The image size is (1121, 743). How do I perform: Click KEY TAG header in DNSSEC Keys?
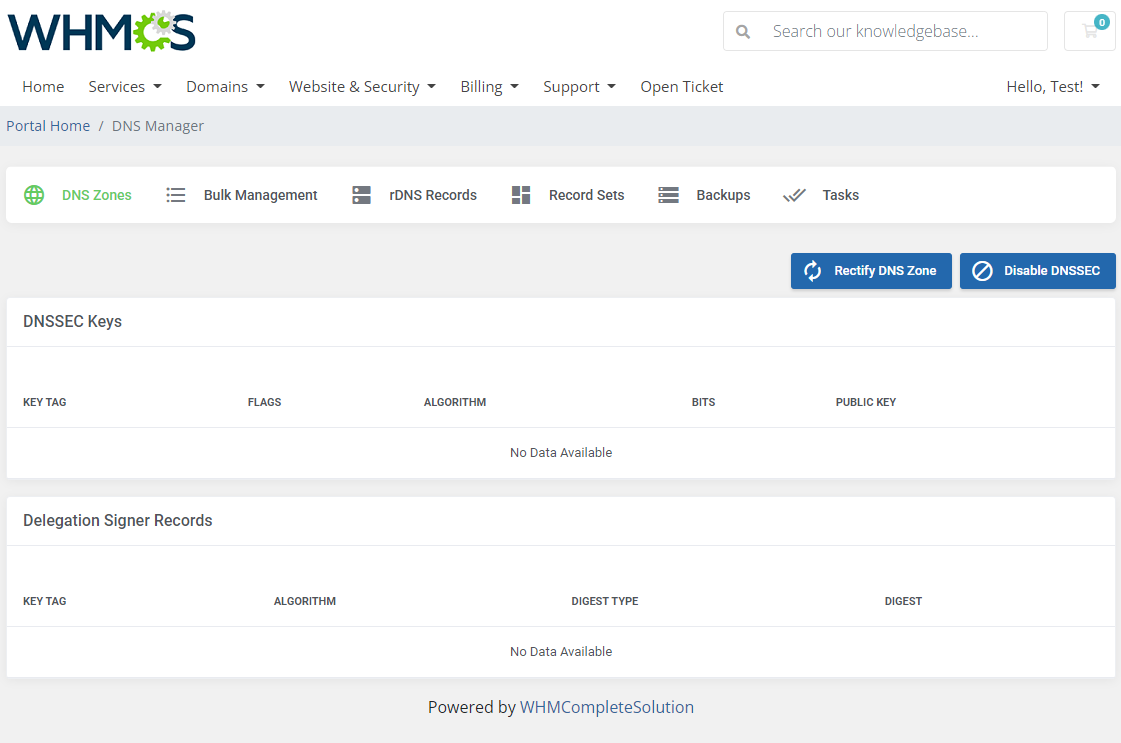[44, 402]
